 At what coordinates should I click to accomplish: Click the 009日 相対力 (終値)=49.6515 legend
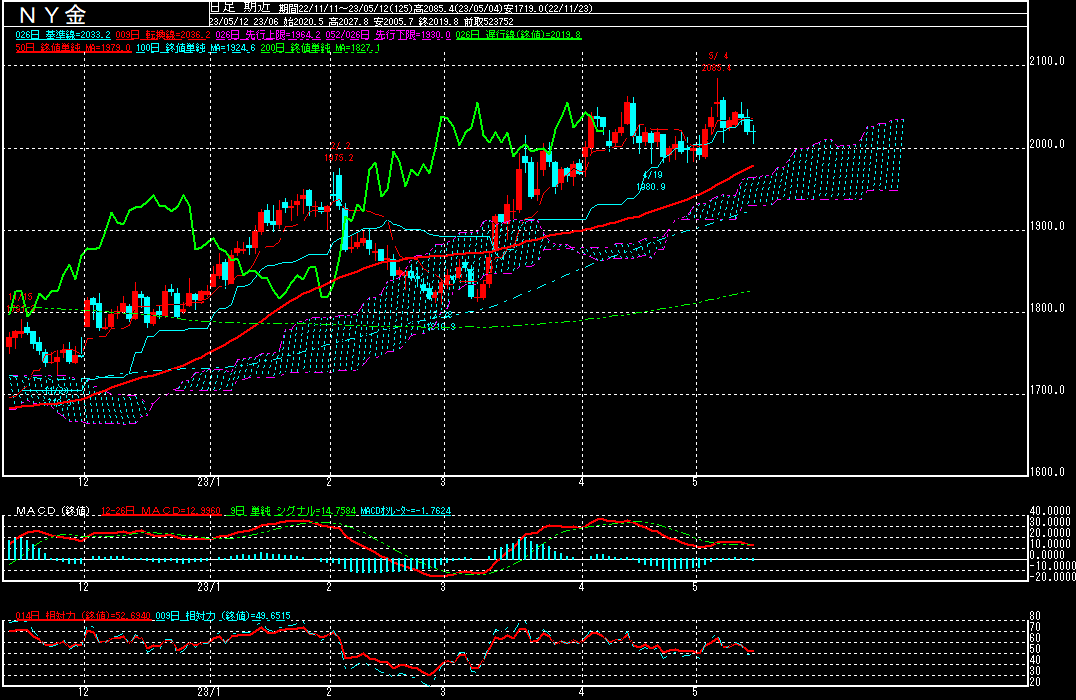[x=223, y=616]
